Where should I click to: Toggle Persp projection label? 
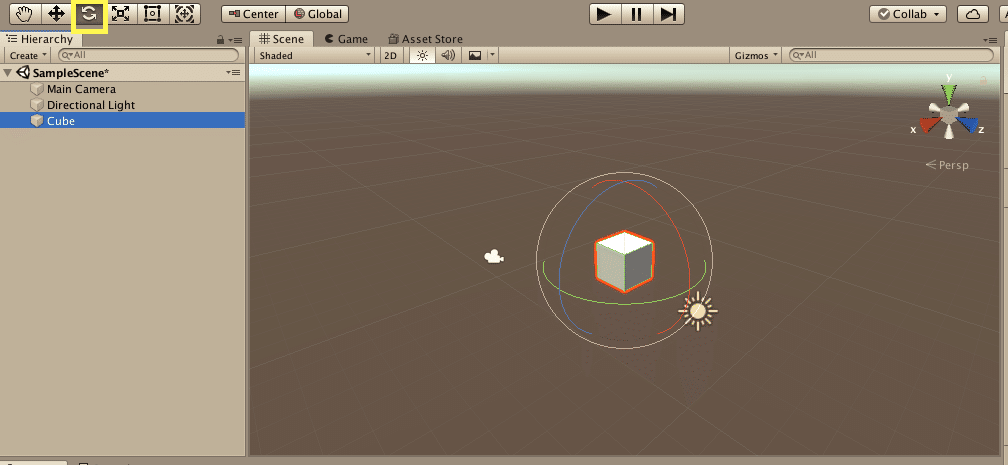947,165
